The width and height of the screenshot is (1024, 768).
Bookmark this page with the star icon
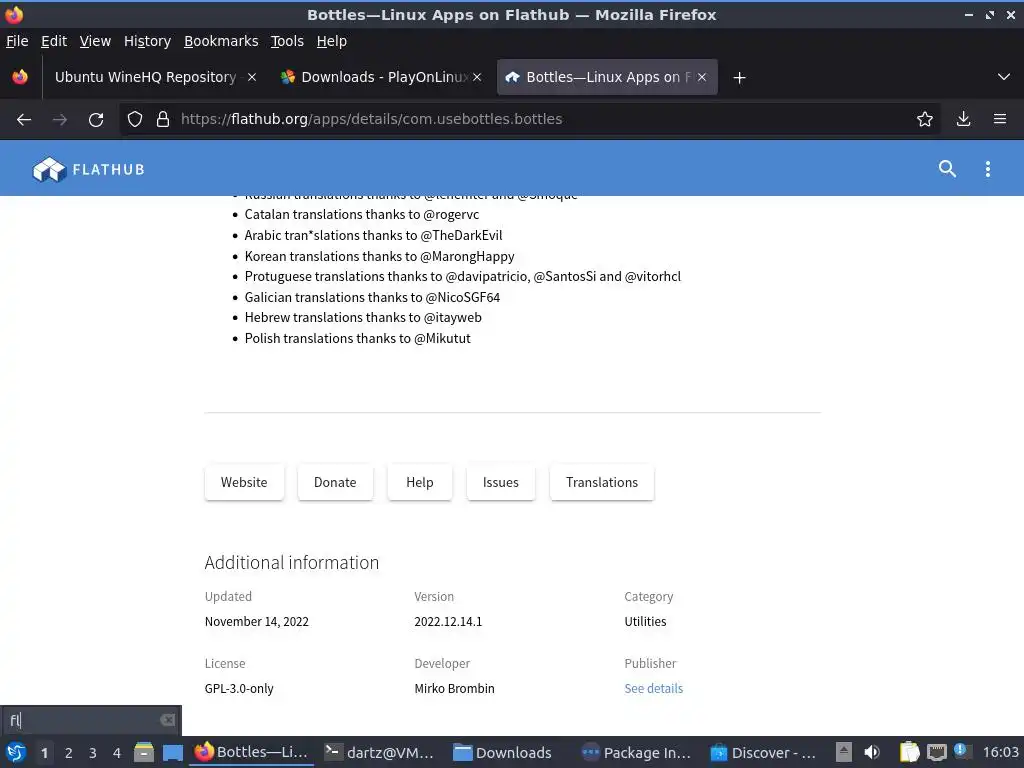pos(925,119)
